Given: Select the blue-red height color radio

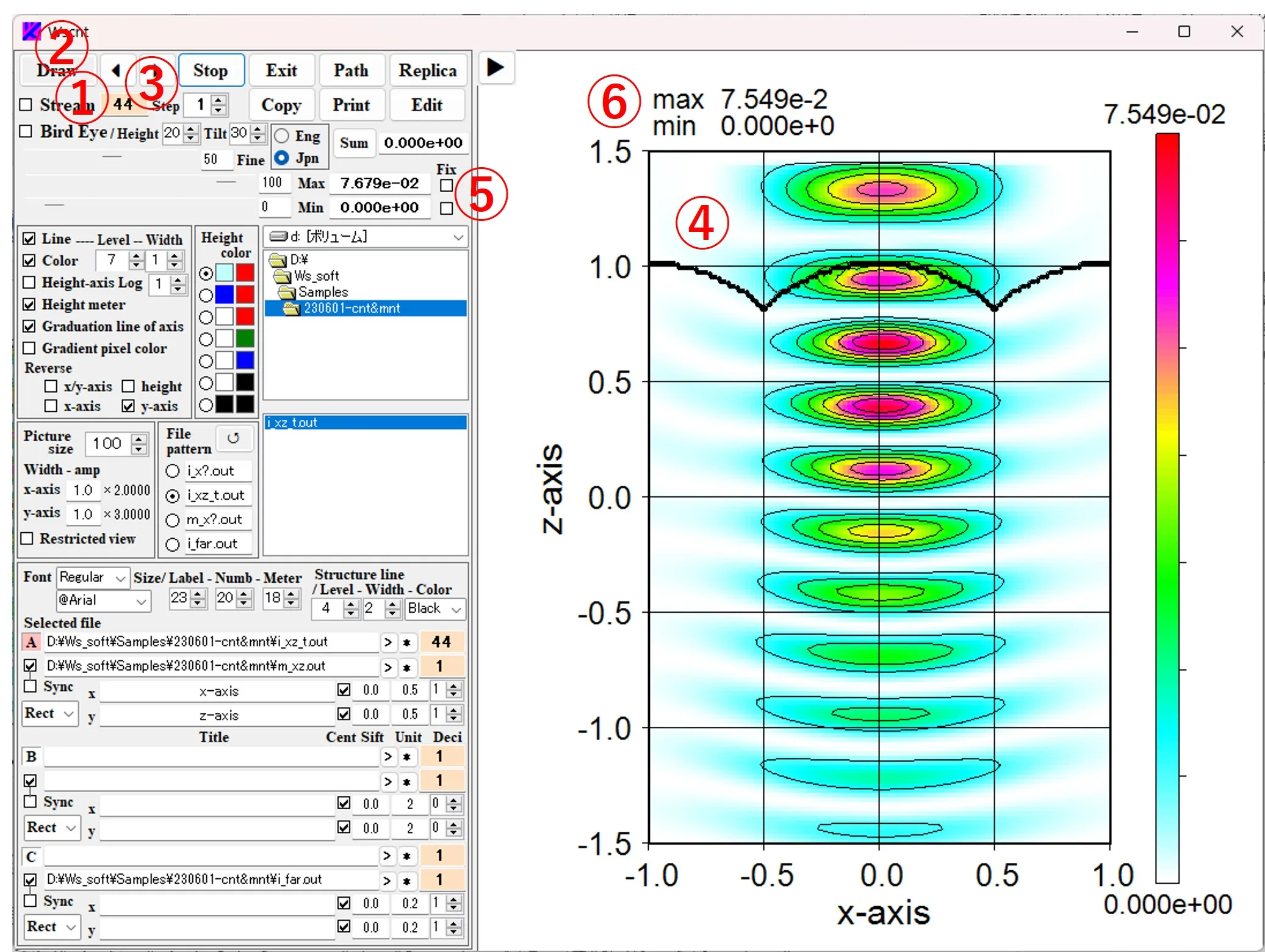Looking at the screenshot, I should tap(206, 295).
